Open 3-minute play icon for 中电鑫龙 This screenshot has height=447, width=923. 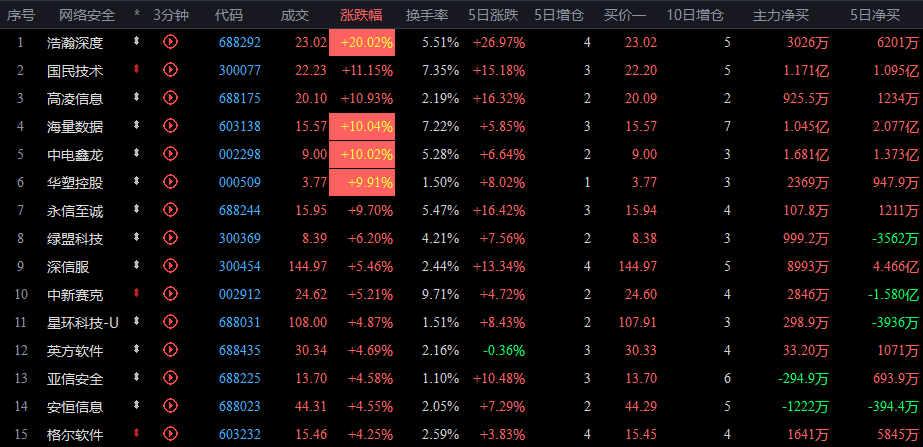point(170,154)
